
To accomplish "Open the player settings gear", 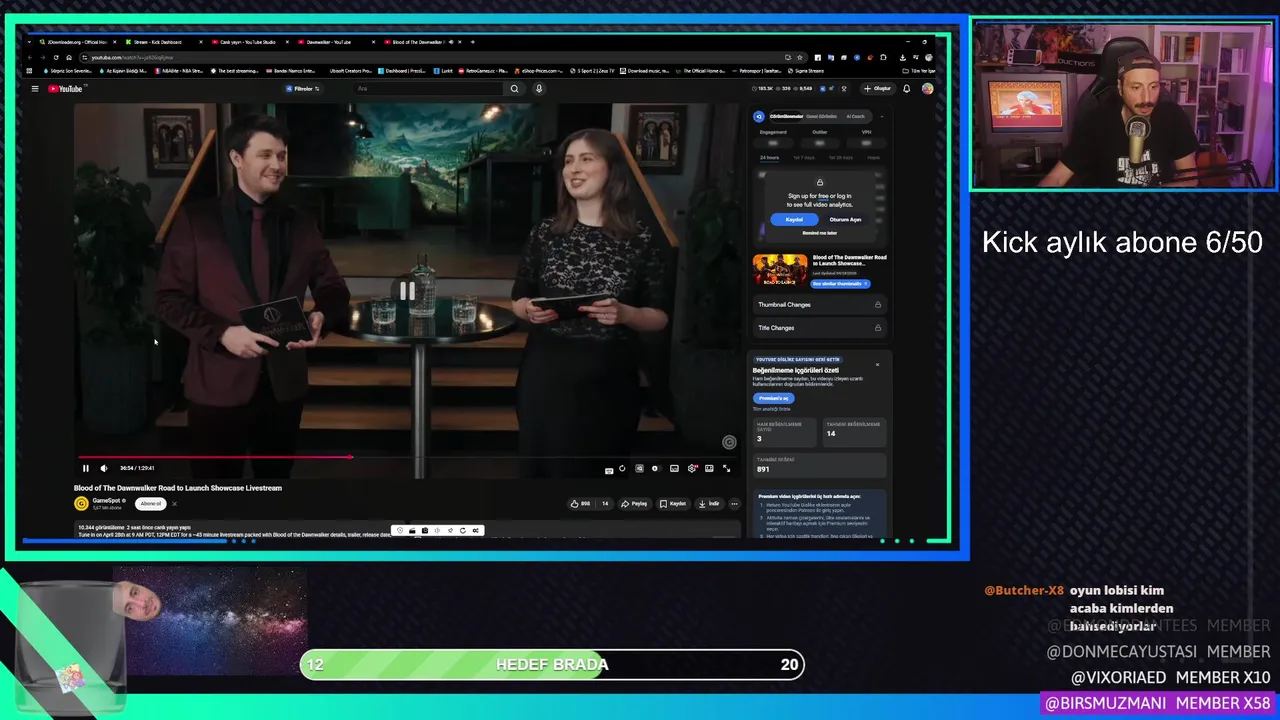I will click(x=692, y=468).
